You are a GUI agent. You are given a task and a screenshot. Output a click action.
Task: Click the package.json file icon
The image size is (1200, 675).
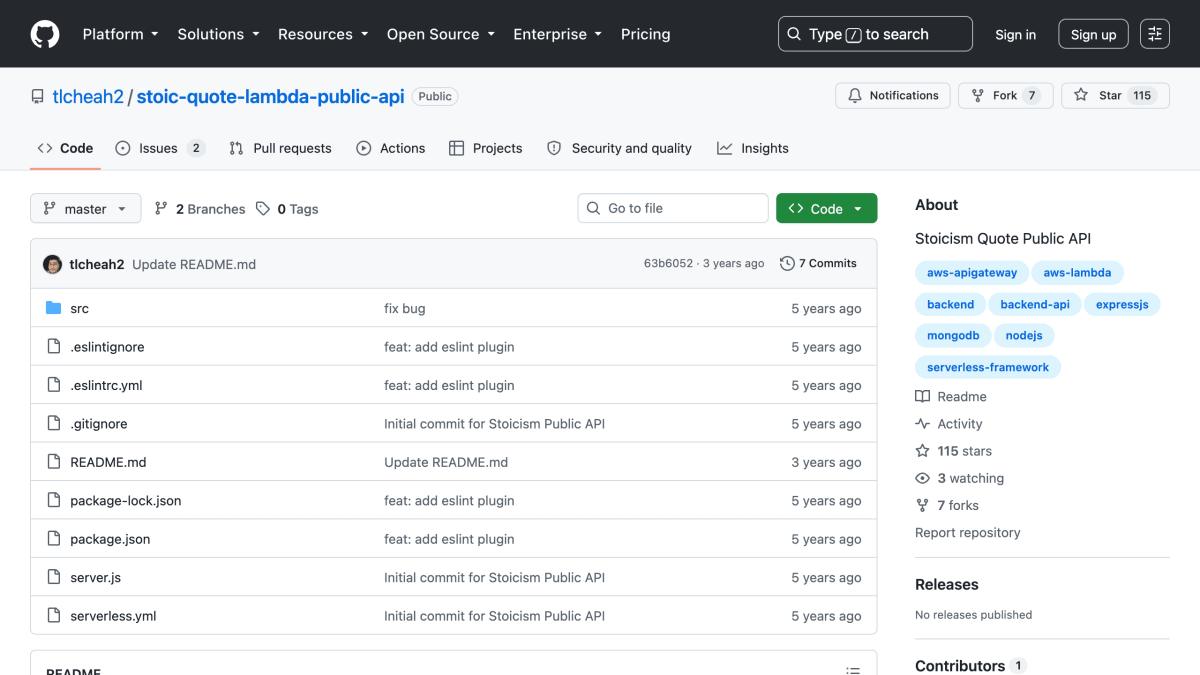tap(54, 539)
